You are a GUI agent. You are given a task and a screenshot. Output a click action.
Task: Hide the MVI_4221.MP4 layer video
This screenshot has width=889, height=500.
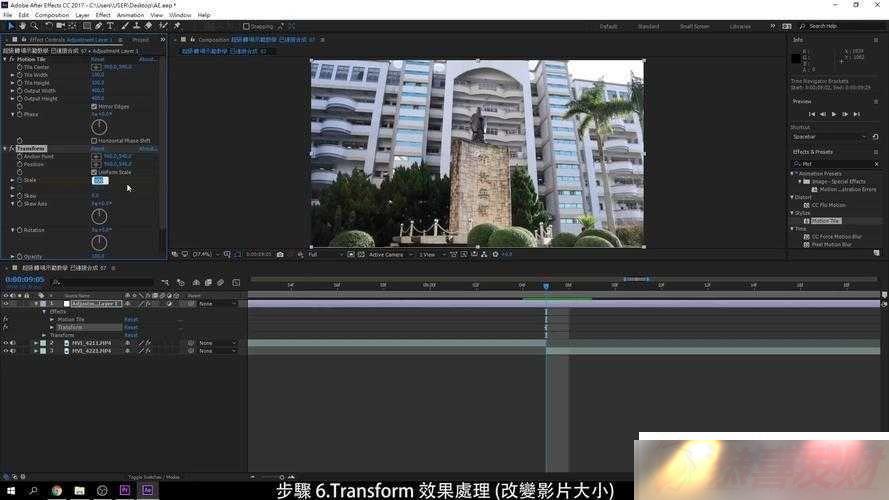(6, 351)
